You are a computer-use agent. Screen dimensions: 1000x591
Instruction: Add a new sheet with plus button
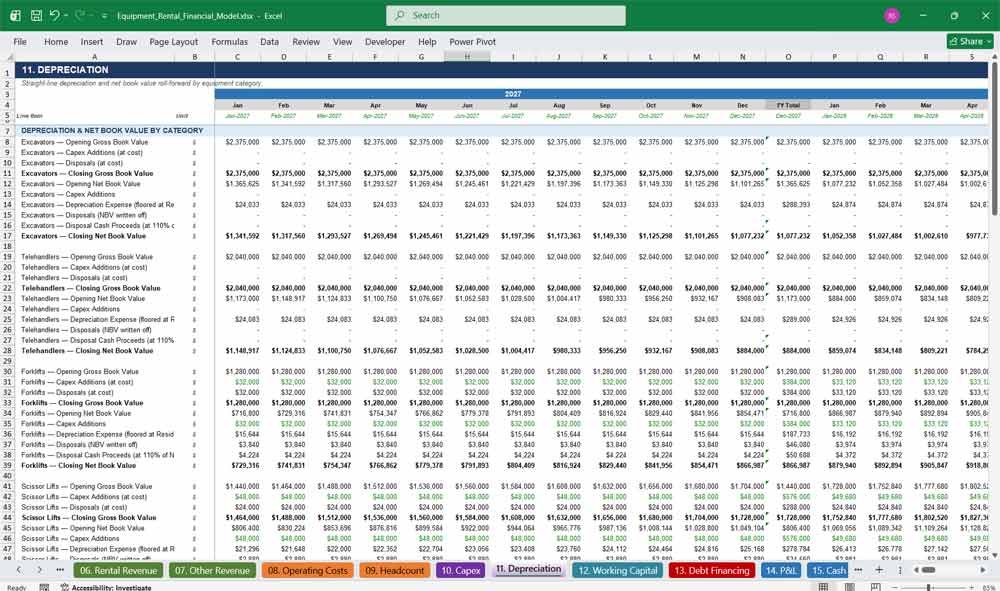tap(878, 570)
